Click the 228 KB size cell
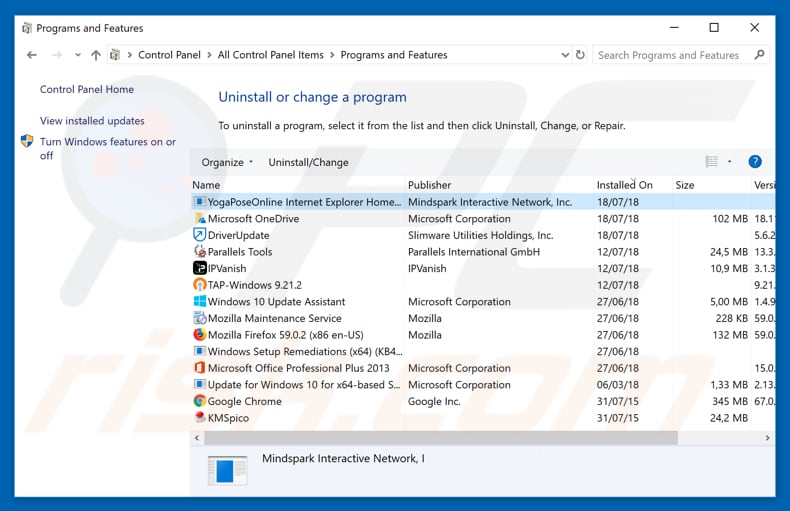 [x=732, y=318]
